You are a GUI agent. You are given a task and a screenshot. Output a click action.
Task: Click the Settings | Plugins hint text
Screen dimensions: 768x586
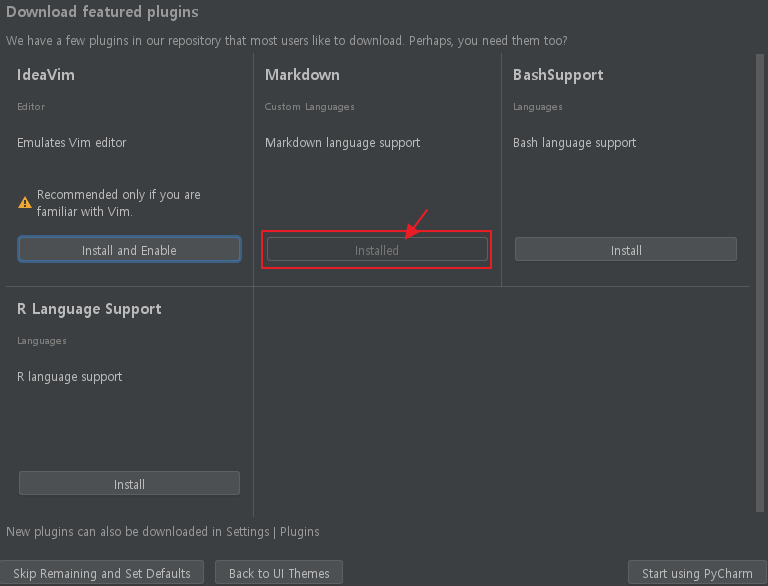(x=163, y=532)
